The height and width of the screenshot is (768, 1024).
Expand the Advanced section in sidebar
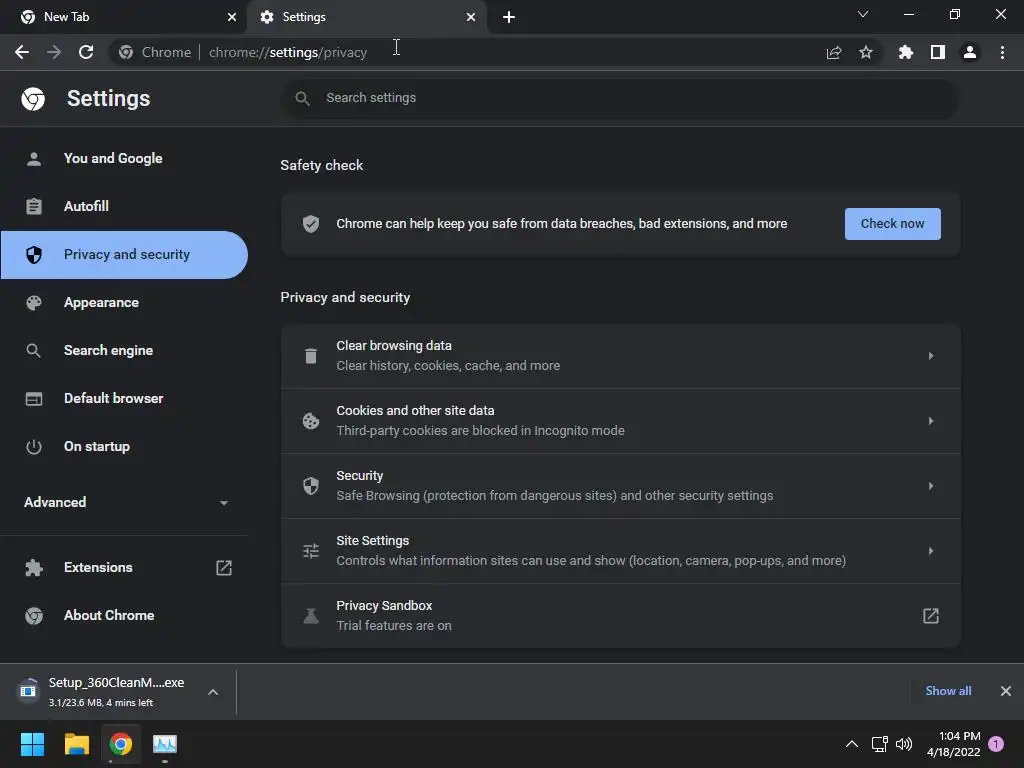pyautogui.click(x=124, y=502)
